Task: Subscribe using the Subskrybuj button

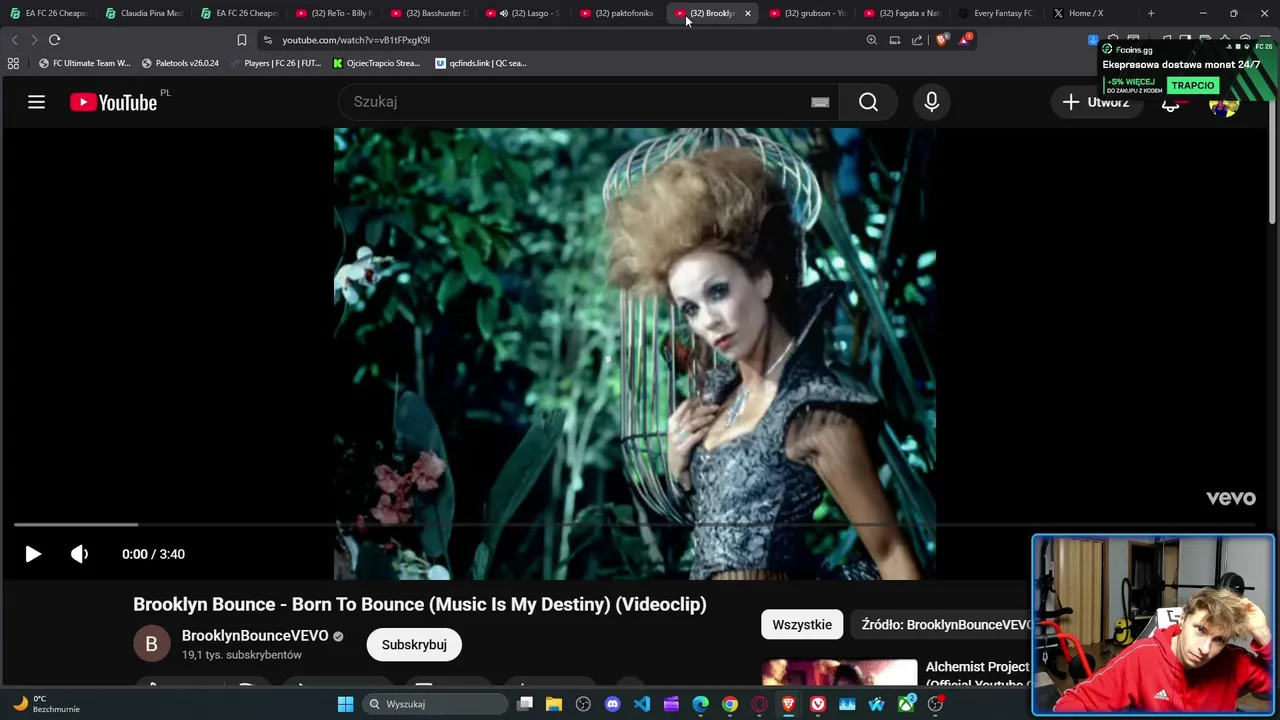Action: click(414, 645)
